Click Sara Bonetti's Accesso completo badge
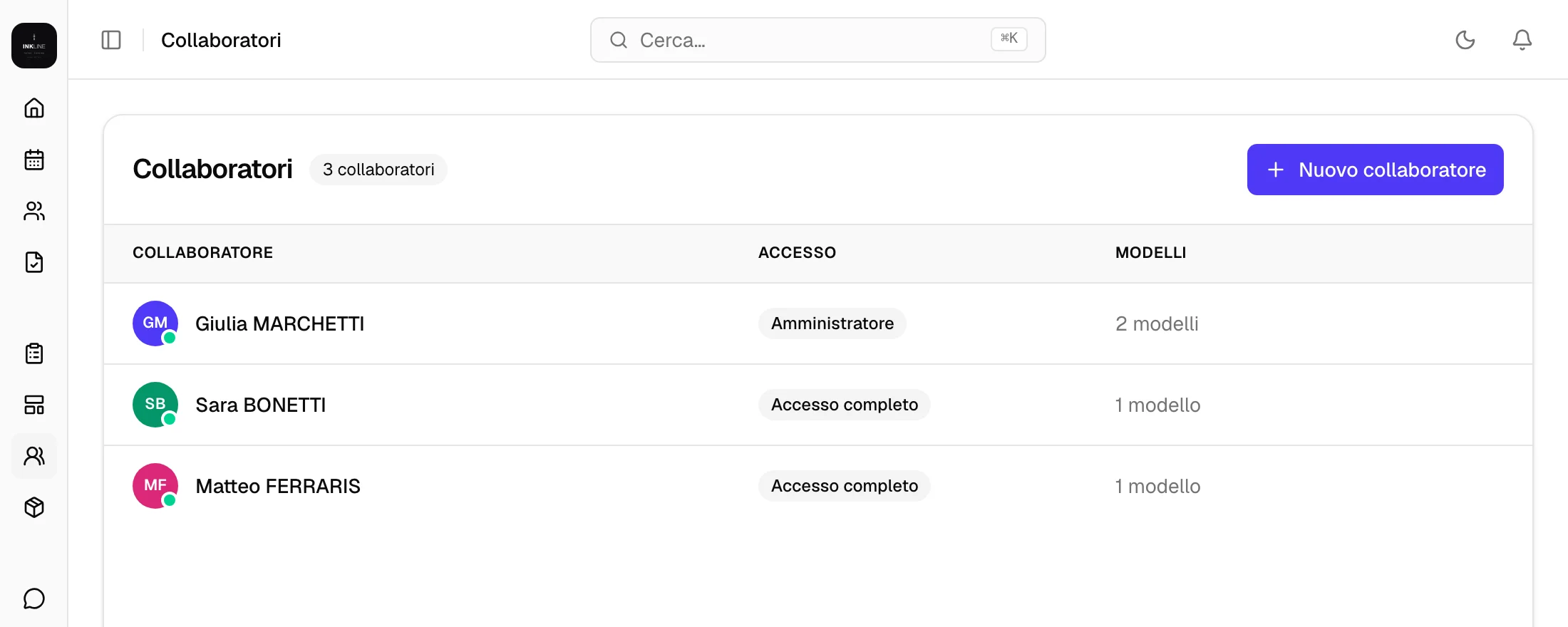 [x=845, y=405]
